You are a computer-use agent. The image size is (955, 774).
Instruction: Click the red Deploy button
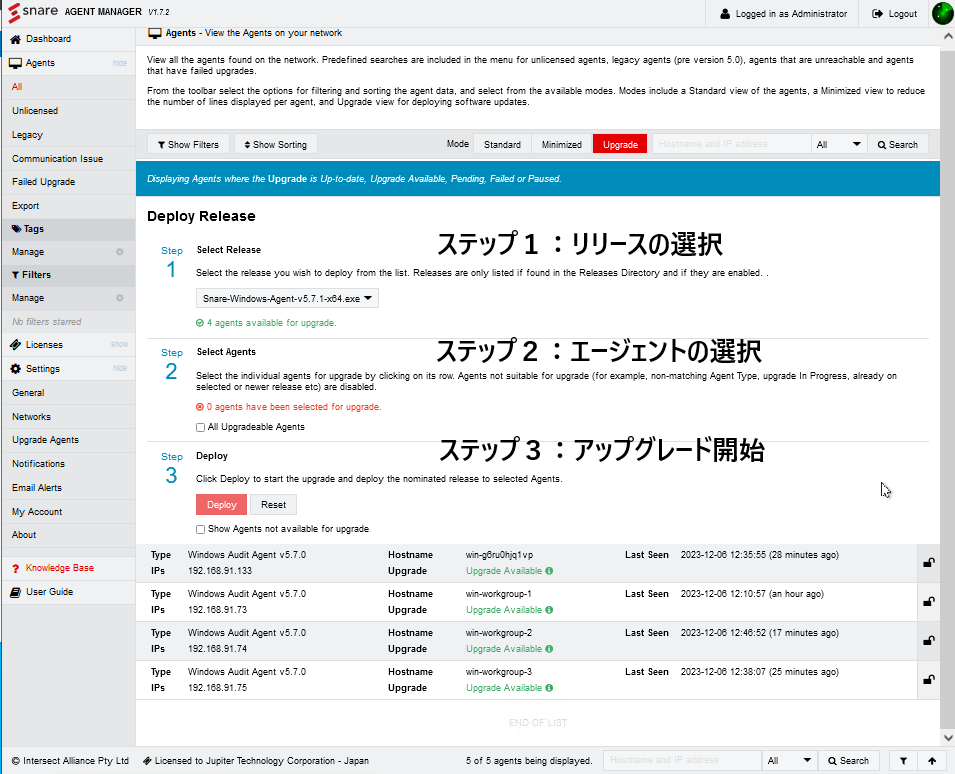[x=221, y=505]
